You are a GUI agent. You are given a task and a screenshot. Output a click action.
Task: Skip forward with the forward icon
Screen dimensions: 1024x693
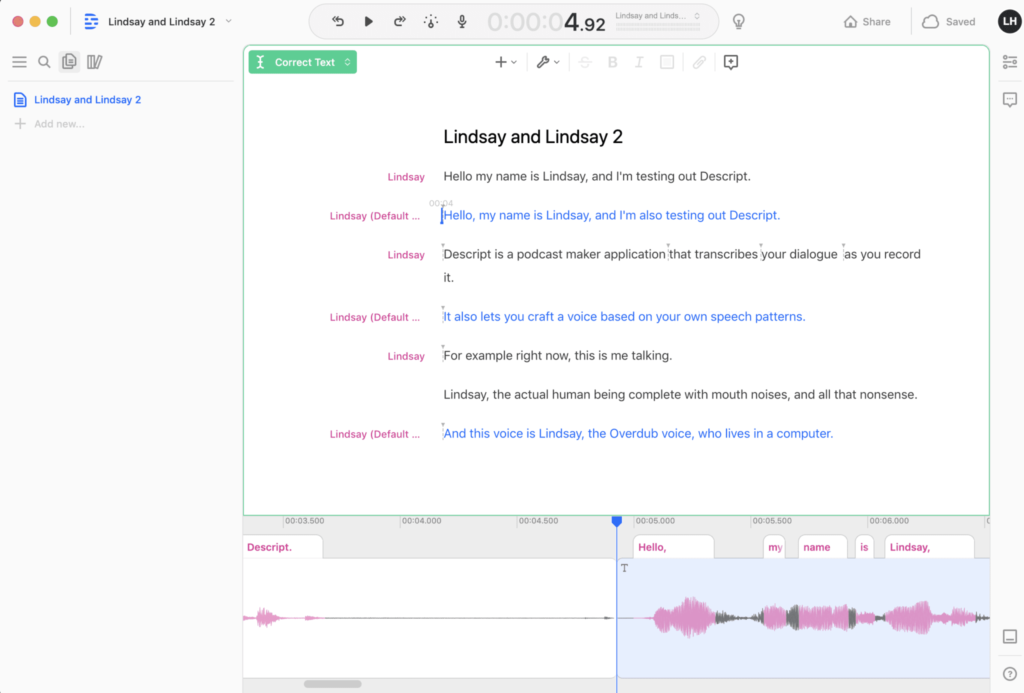pos(399,21)
